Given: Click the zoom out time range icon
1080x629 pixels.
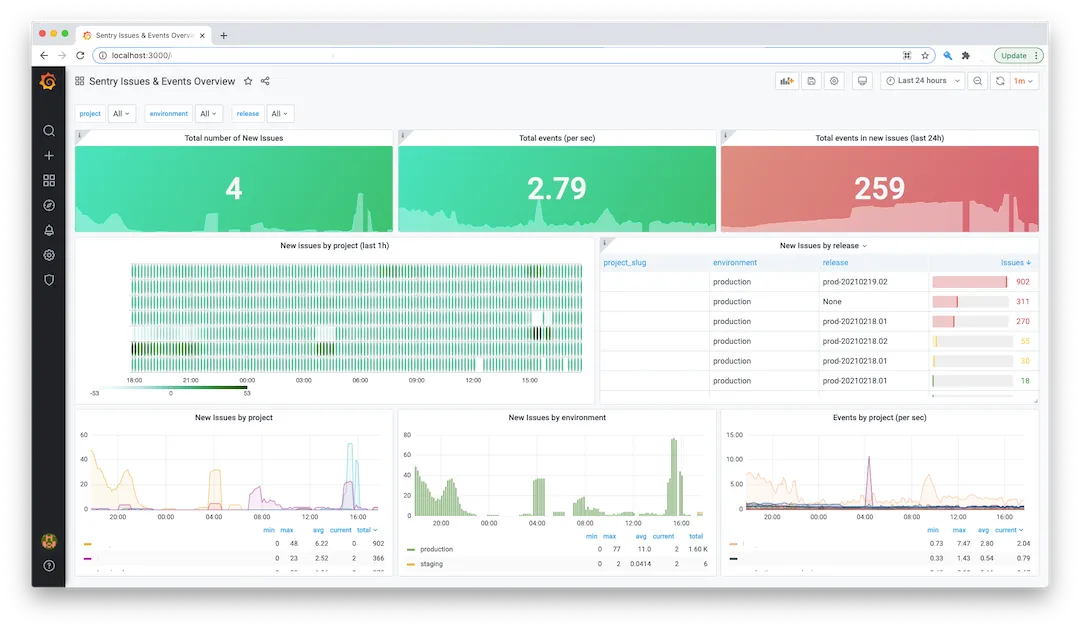Looking at the screenshot, I should coord(977,81).
